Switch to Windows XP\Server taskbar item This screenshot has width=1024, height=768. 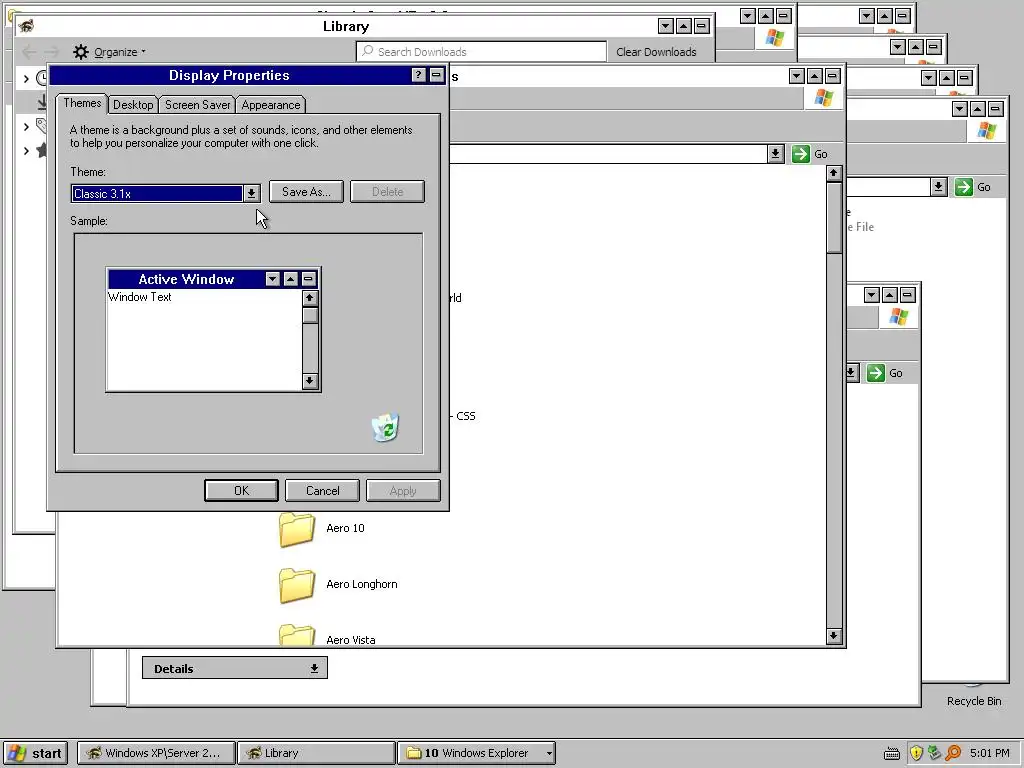click(156, 753)
